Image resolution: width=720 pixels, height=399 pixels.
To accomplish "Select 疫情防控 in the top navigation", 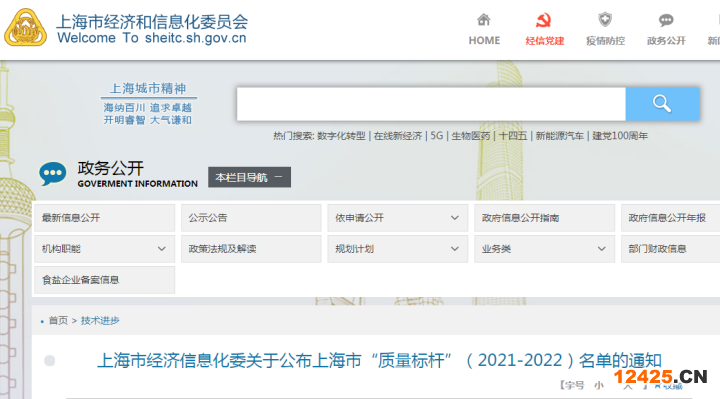I will 605,41.
